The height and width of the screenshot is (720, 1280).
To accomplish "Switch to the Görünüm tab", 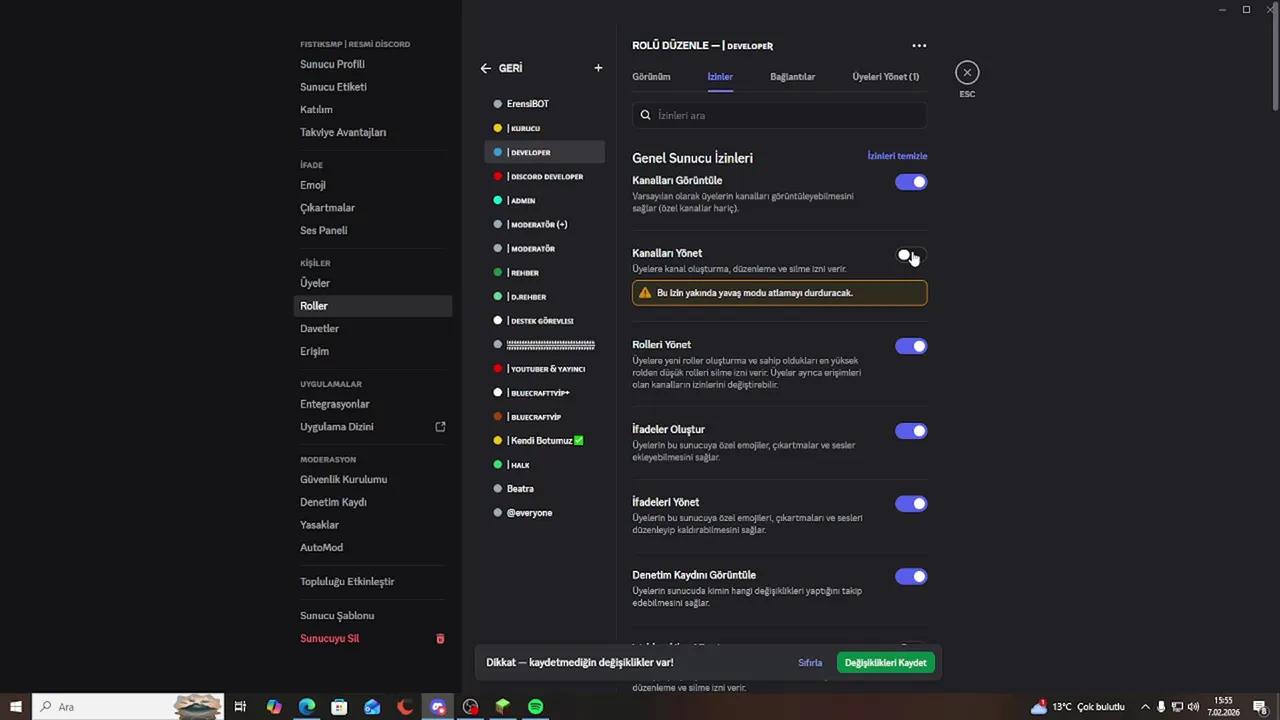I will click(x=651, y=76).
